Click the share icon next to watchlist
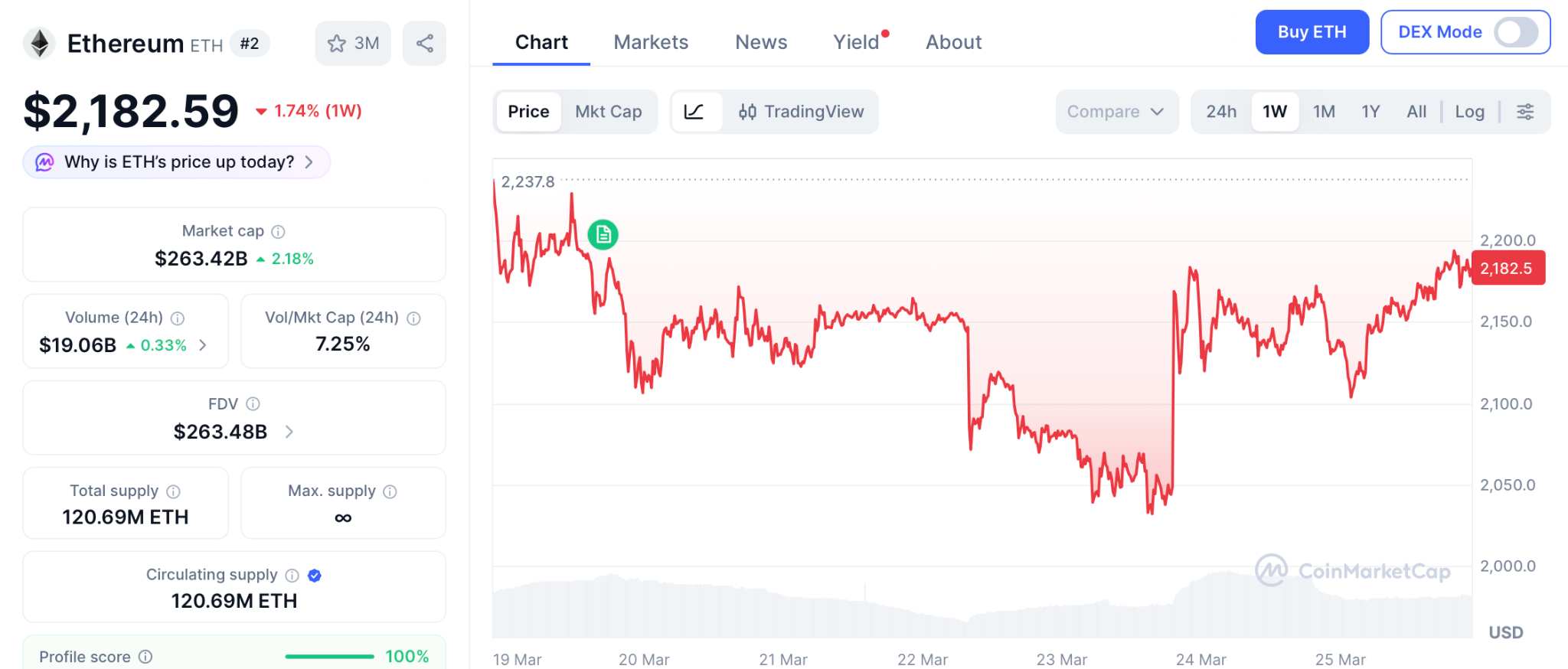 point(425,44)
